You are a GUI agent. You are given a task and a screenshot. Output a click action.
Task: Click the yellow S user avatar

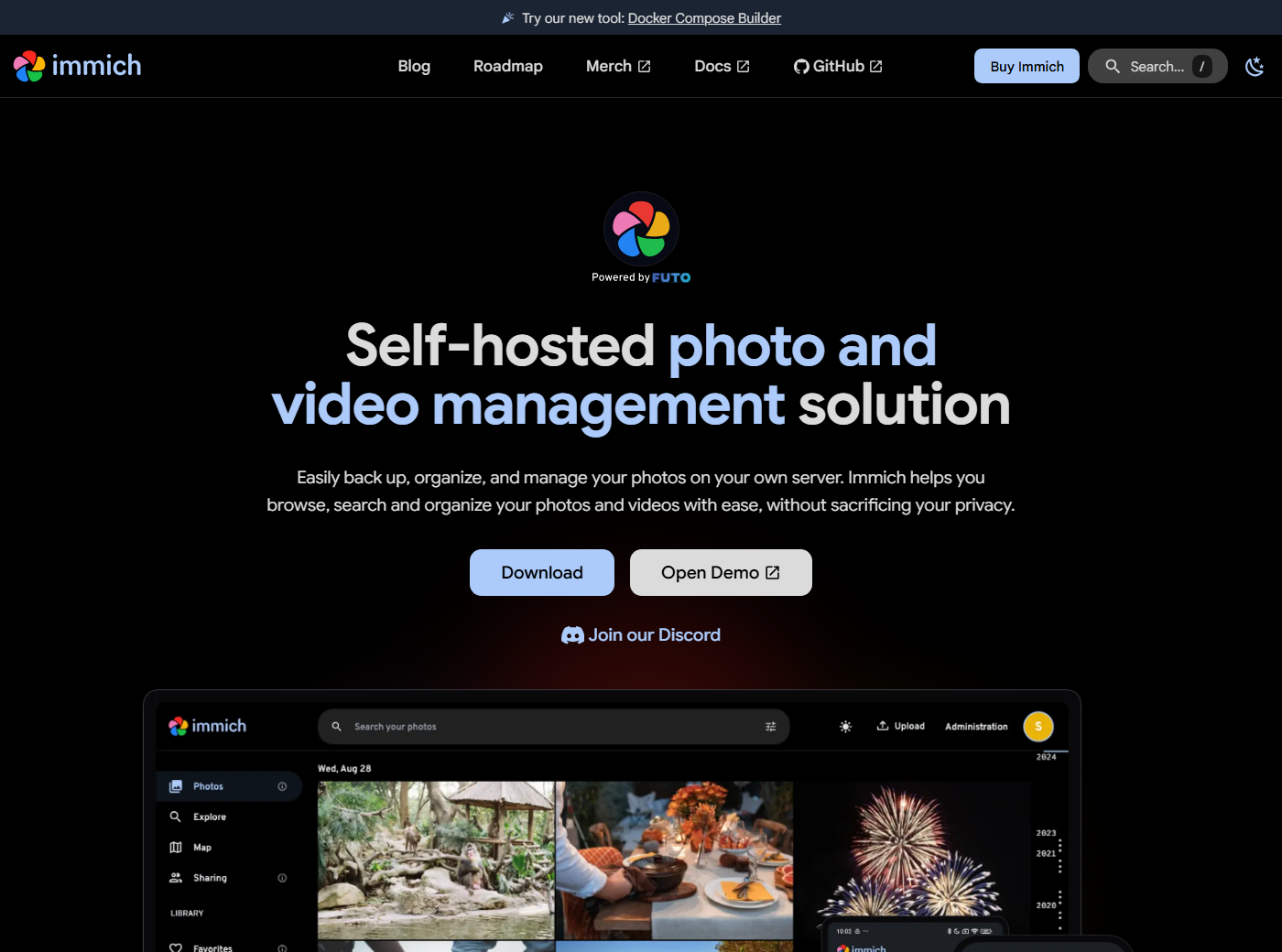click(1038, 727)
